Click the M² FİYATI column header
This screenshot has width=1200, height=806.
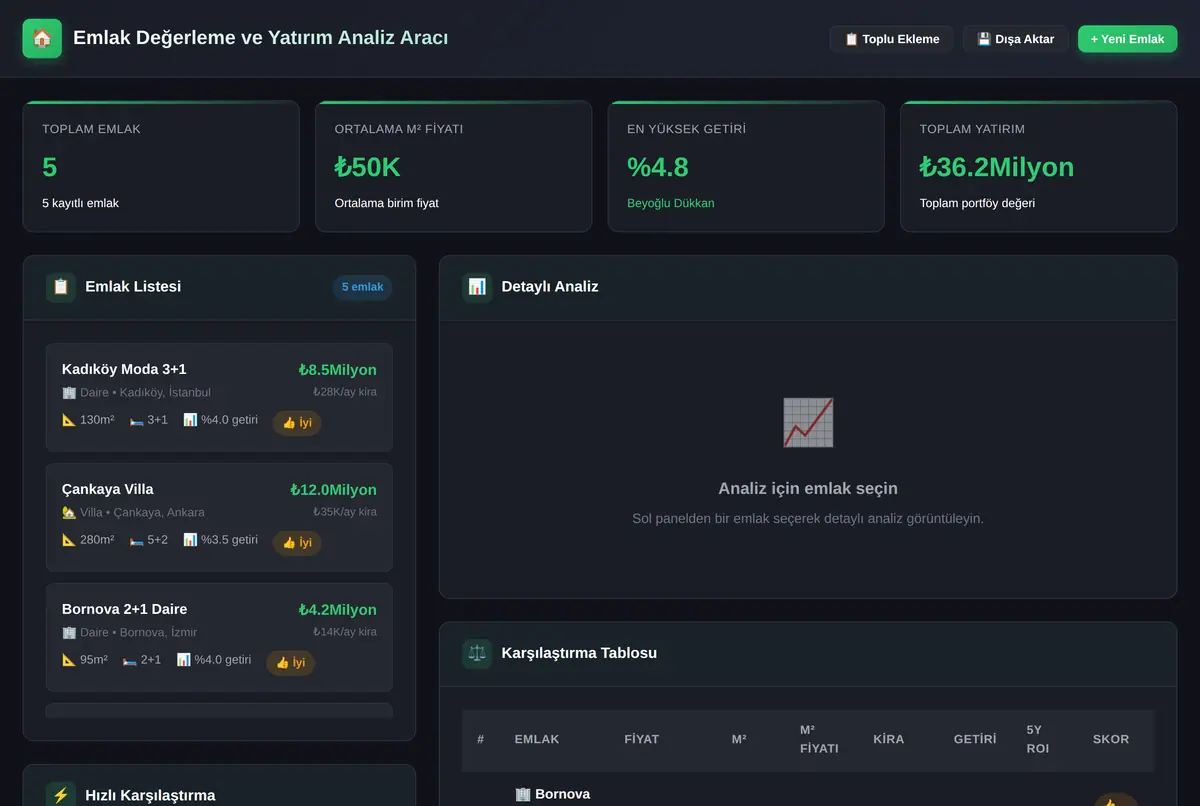(819, 739)
